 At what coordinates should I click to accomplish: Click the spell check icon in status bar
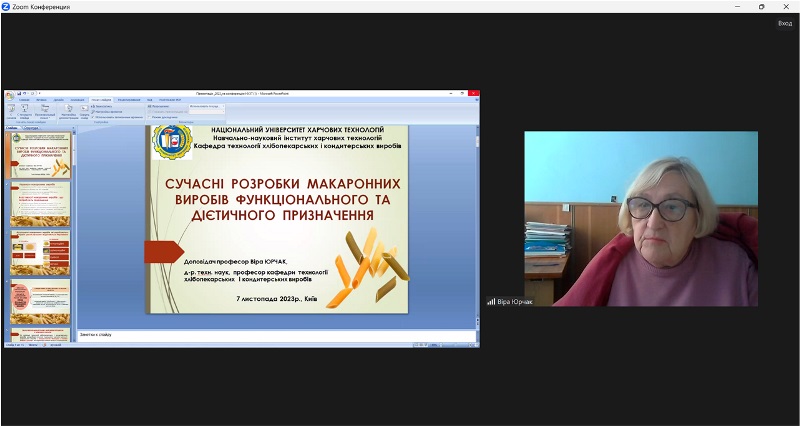click(44, 345)
